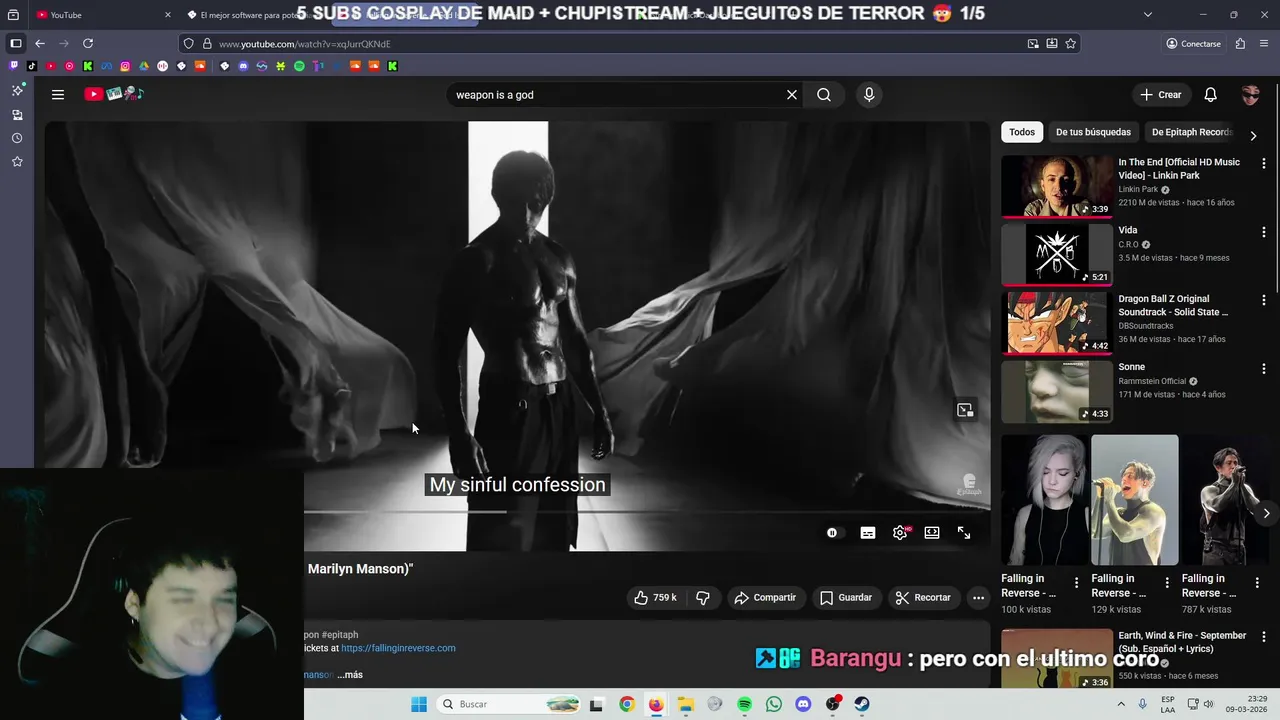
Task: Enter fullscreen in the video player
Action: (x=964, y=533)
